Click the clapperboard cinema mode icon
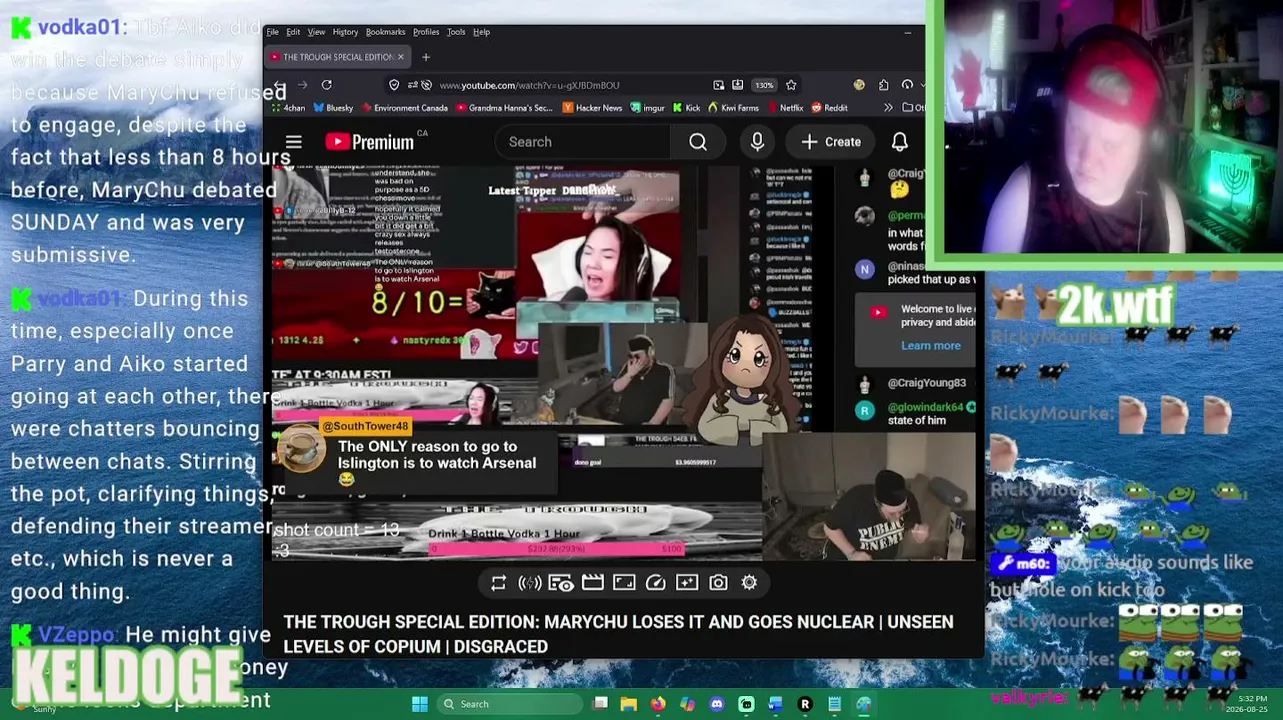The image size is (1283, 720). coord(592,583)
